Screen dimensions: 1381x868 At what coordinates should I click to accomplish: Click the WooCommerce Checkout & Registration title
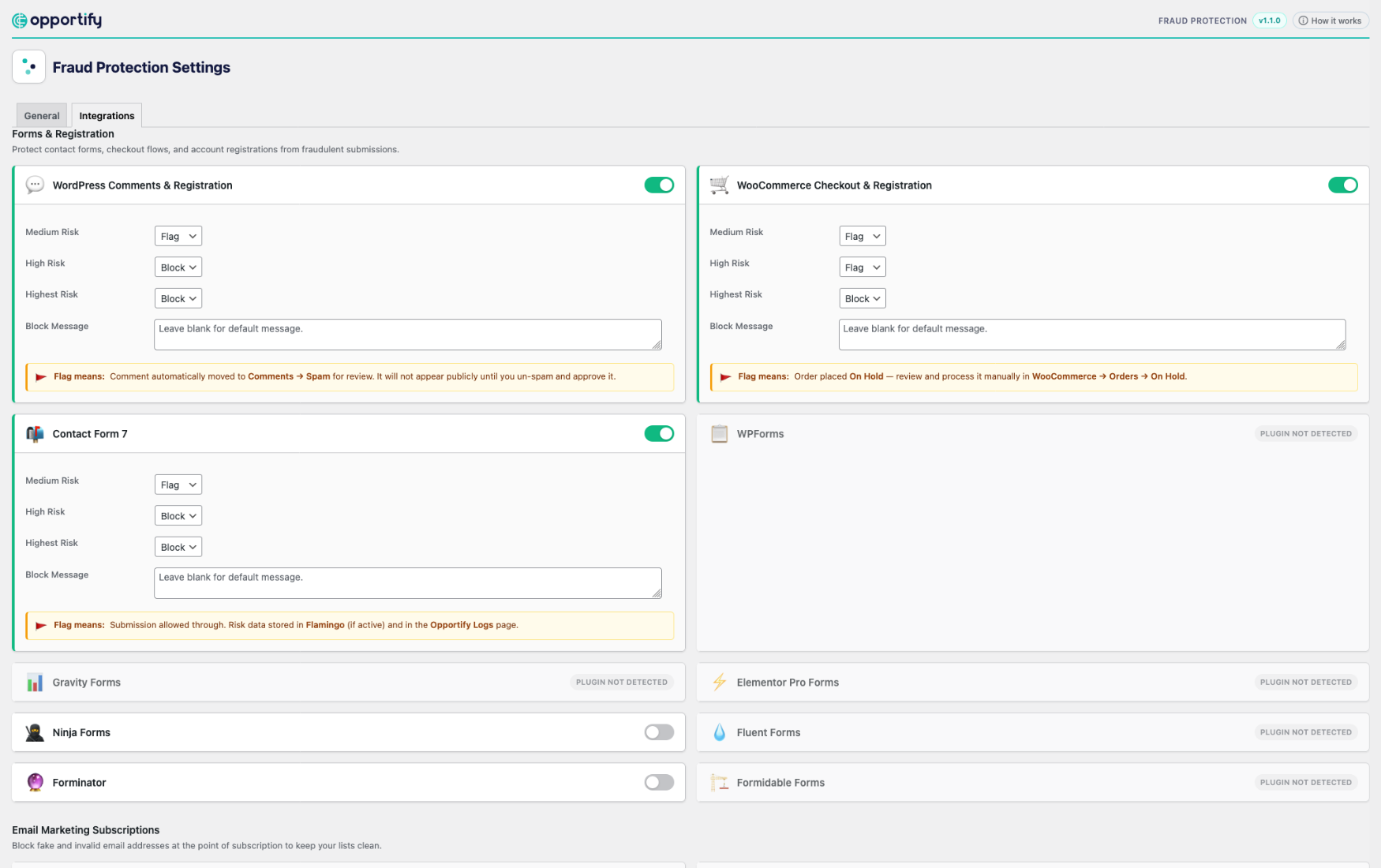pos(834,185)
